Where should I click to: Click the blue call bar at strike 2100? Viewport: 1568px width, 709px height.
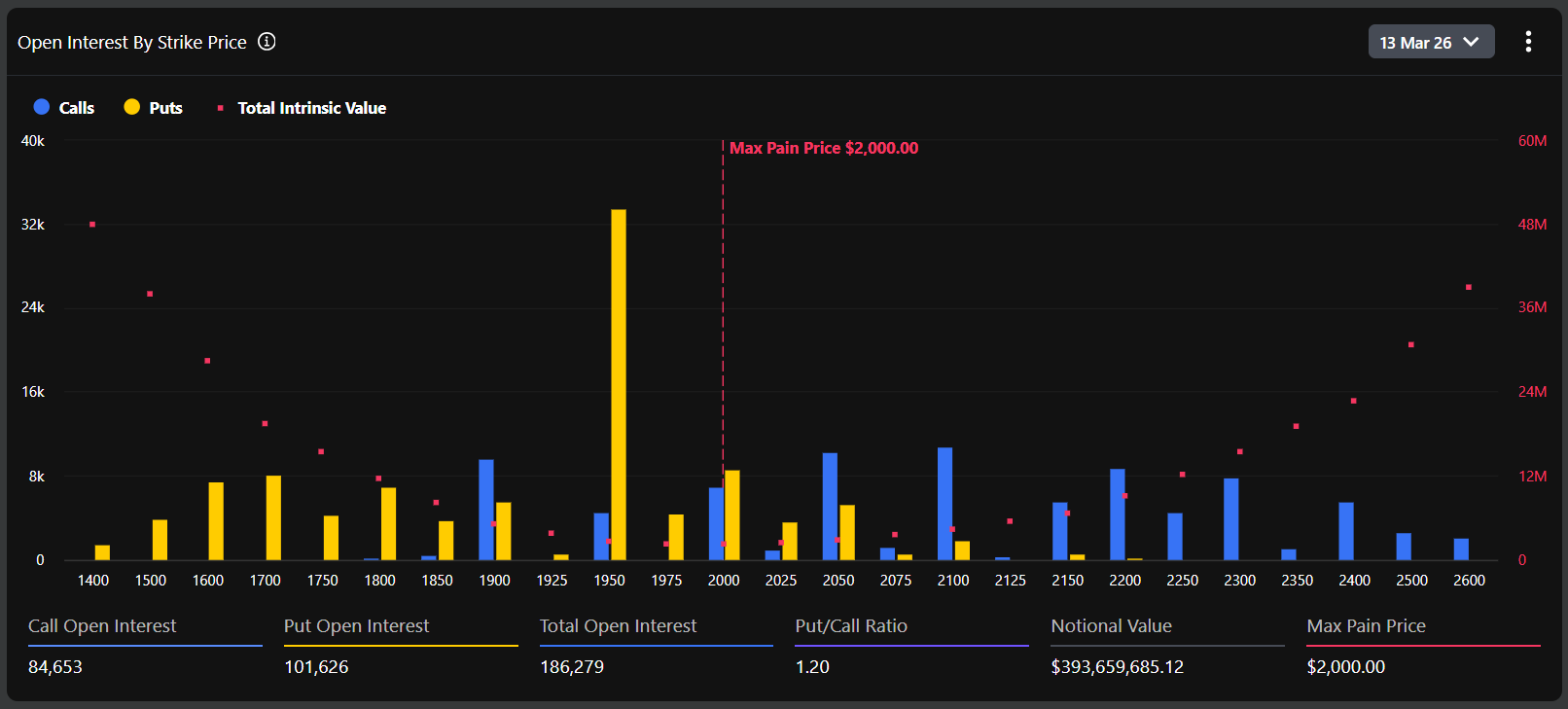(x=944, y=504)
